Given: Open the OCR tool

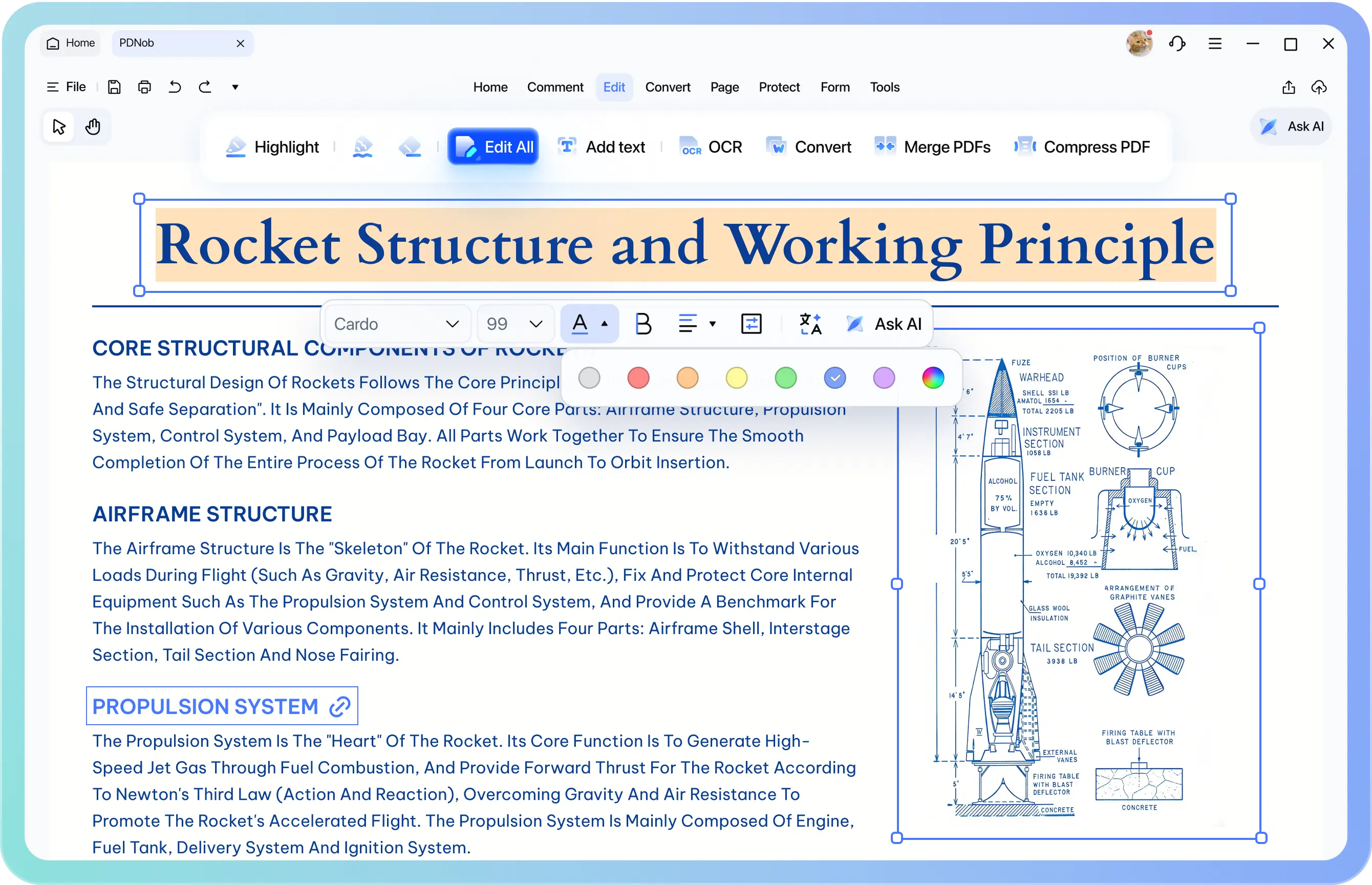Looking at the screenshot, I should pyautogui.click(x=711, y=147).
